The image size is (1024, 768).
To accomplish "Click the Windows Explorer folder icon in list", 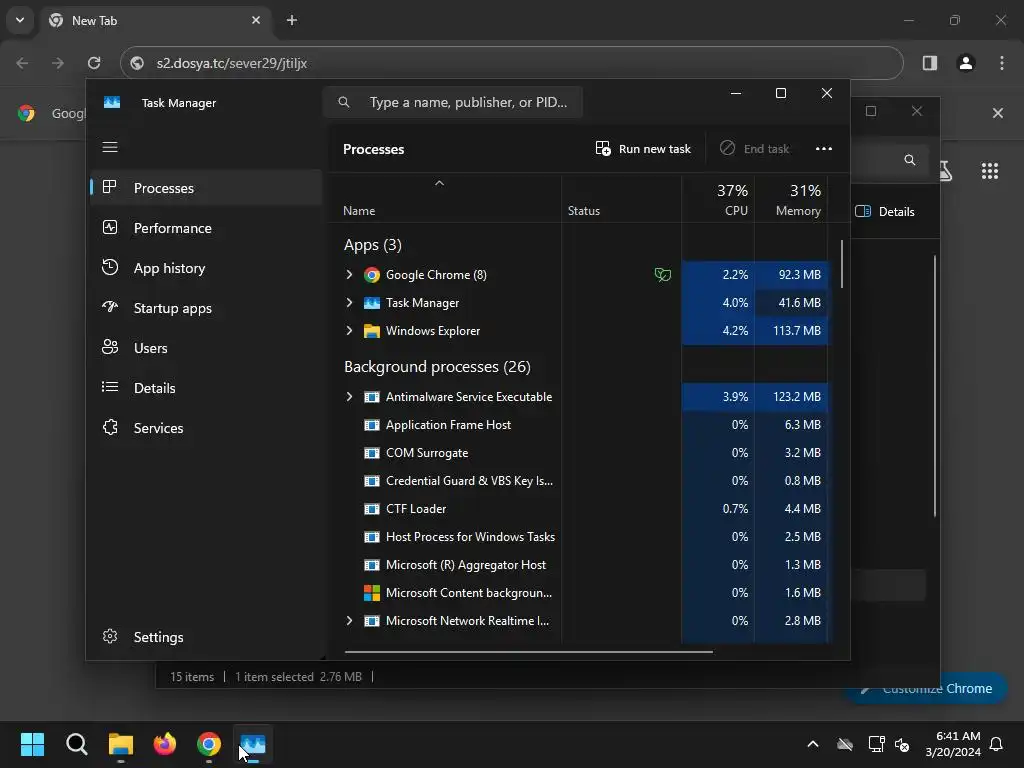I will (372, 331).
